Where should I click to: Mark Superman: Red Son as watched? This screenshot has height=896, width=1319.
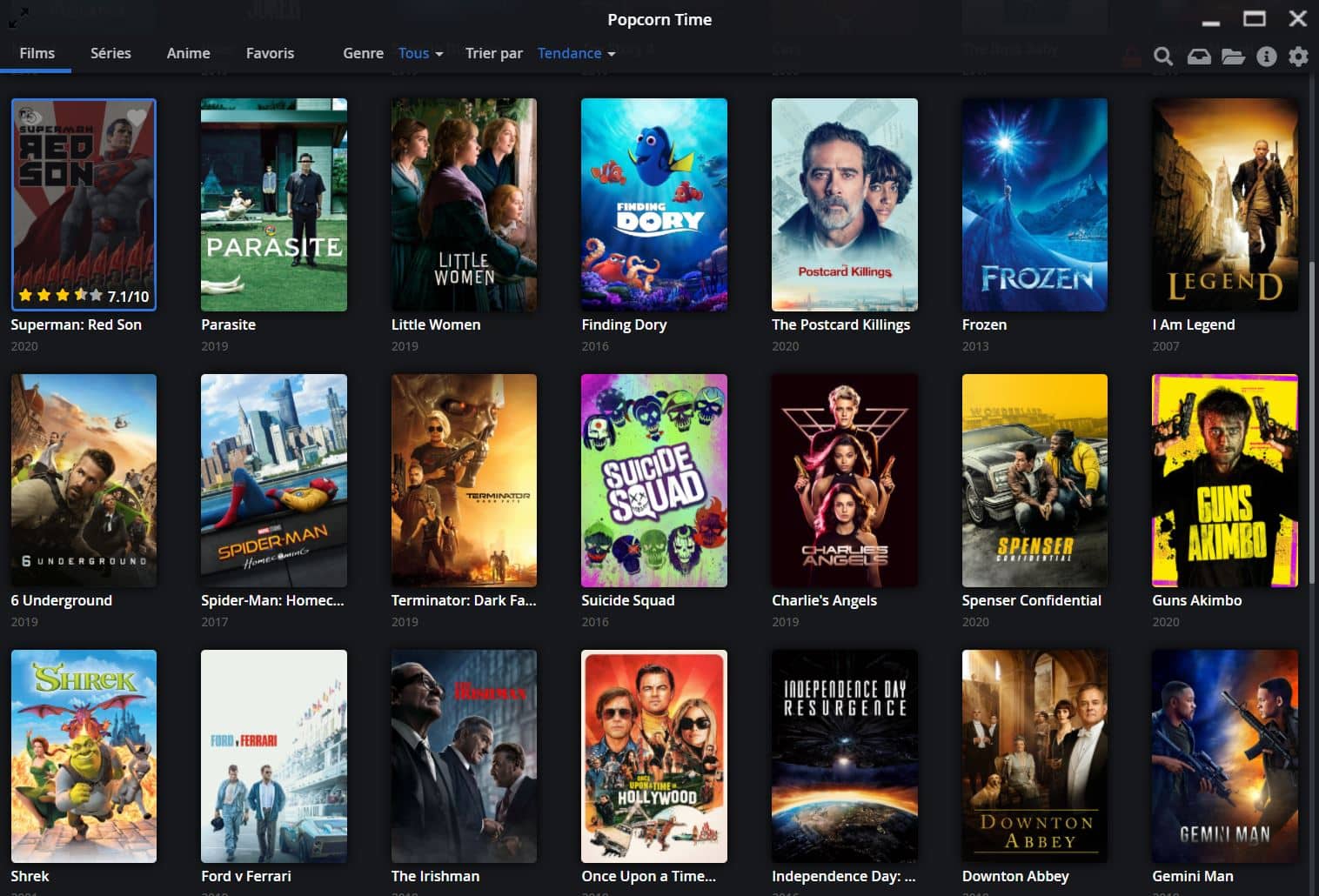[30, 117]
